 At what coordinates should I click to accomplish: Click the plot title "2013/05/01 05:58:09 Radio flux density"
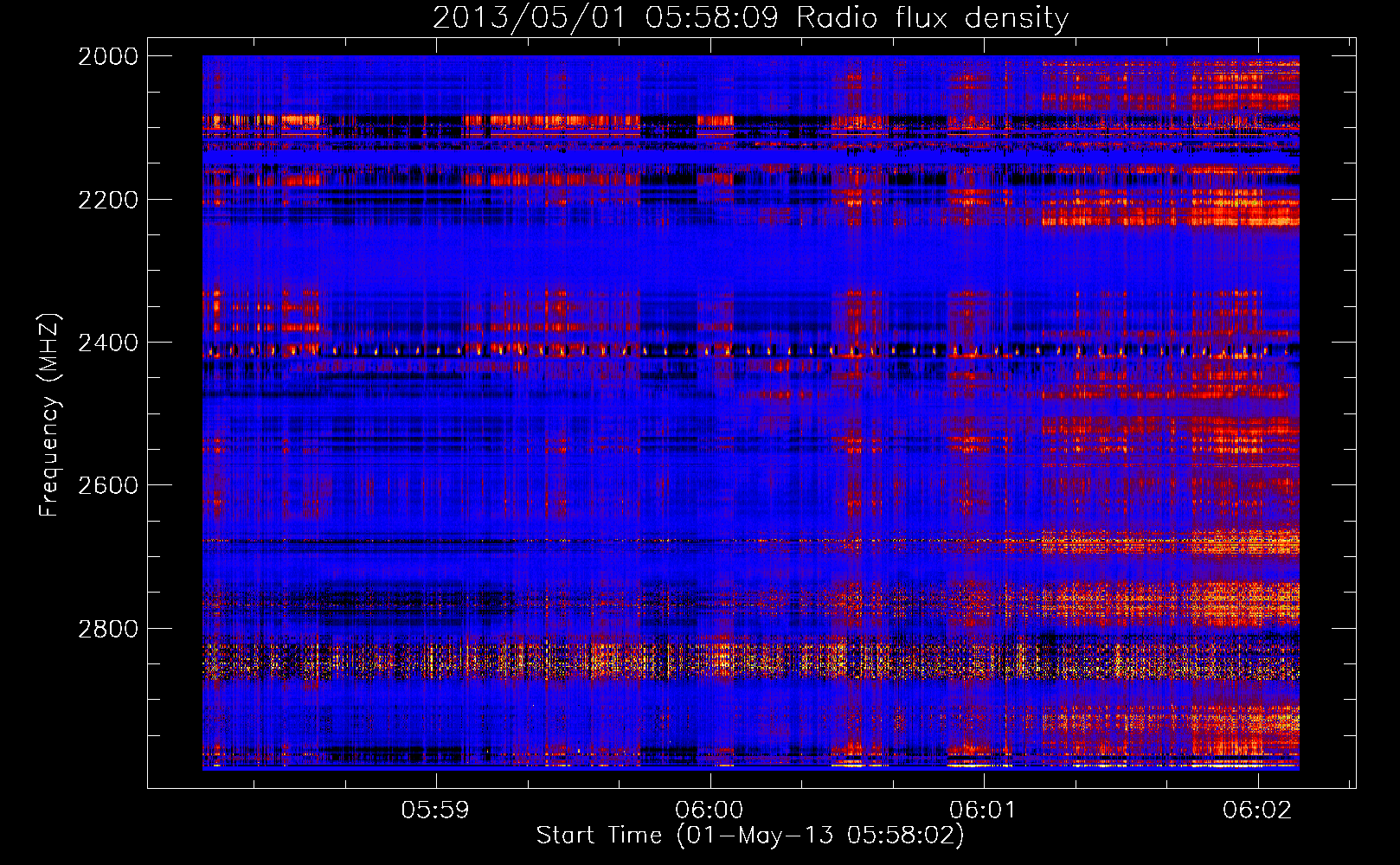point(750,18)
